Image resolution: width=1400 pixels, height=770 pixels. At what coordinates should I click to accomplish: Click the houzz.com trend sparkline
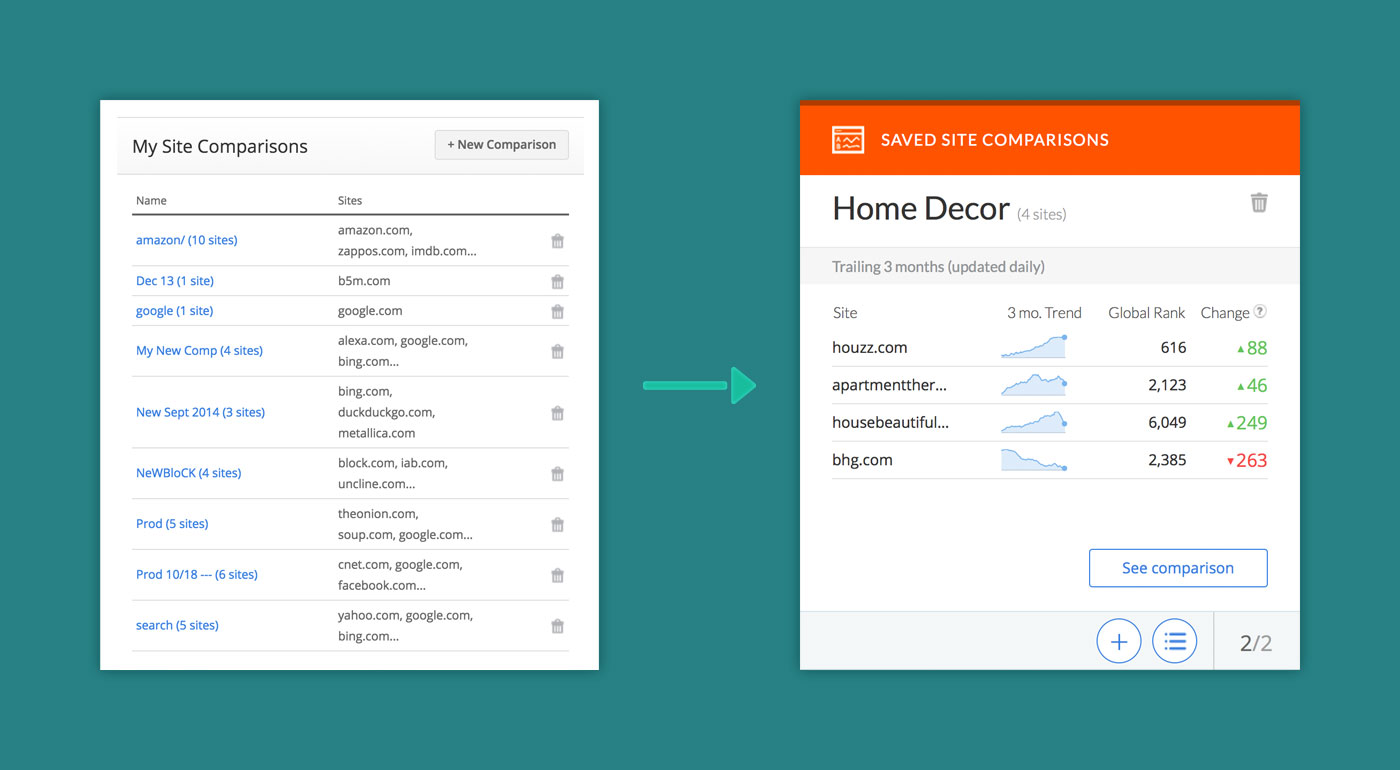1034,347
